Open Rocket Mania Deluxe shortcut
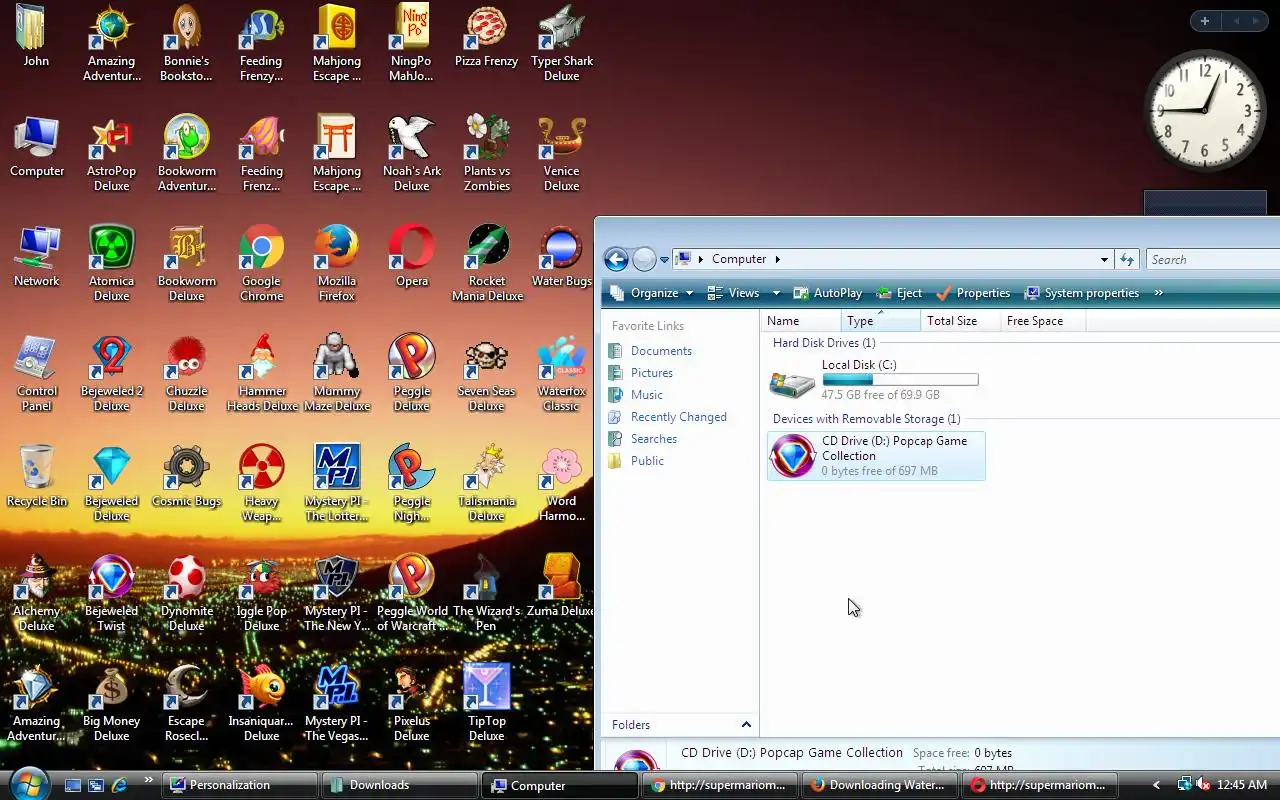The width and height of the screenshot is (1280, 800). coord(487,262)
